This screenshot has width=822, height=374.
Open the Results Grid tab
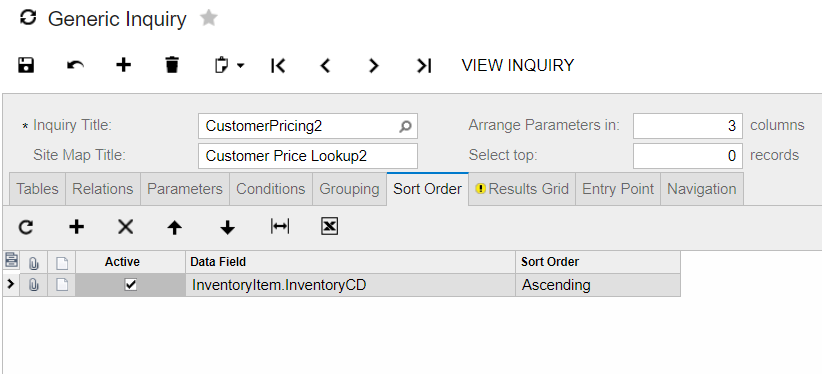522,189
